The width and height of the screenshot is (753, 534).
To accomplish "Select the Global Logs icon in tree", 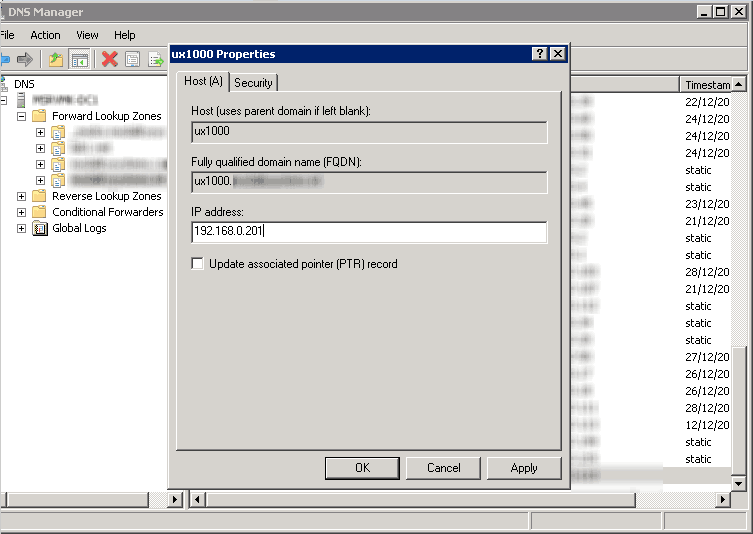I will click(40, 228).
